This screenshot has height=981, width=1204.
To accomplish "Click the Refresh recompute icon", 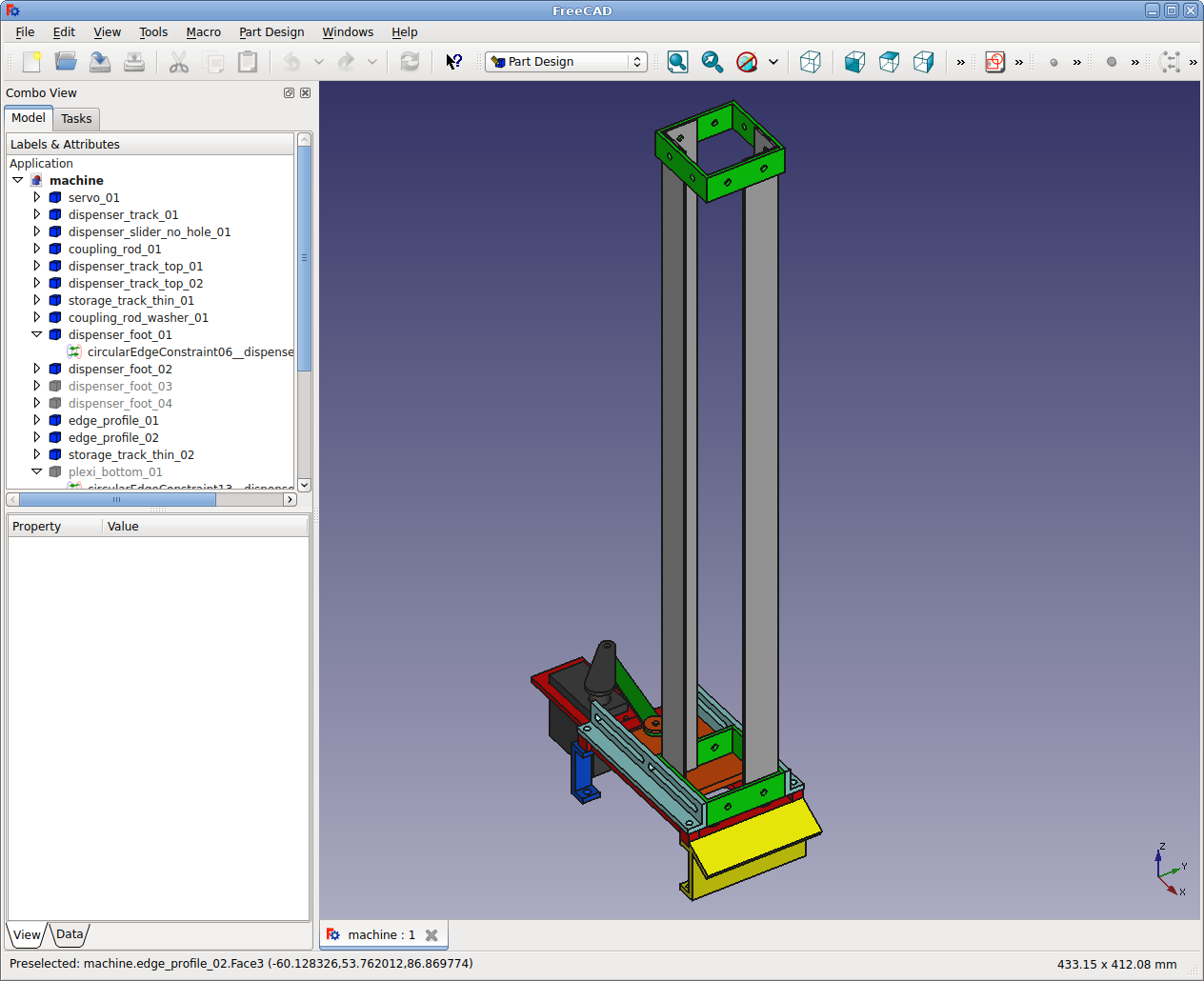I will pyautogui.click(x=410, y=62).
